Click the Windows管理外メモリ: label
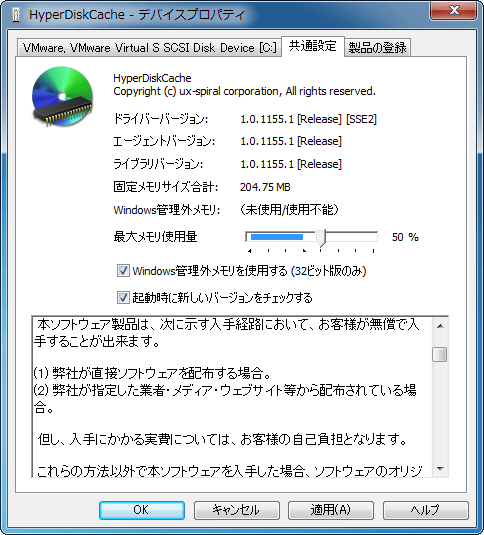484x535 pixels. click(x=167, y=209)
